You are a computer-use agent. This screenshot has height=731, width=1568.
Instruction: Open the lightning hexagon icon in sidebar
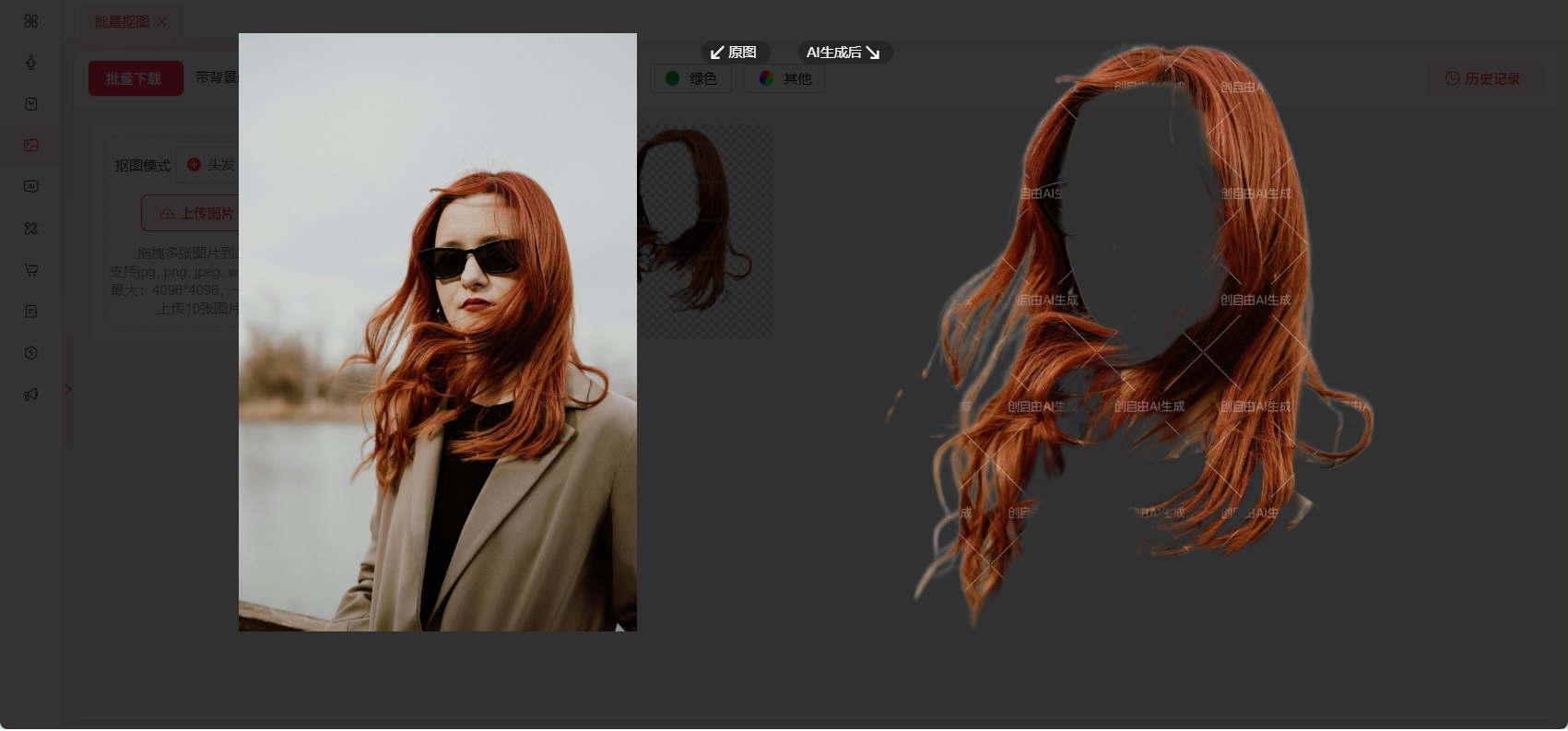(31, 353)
